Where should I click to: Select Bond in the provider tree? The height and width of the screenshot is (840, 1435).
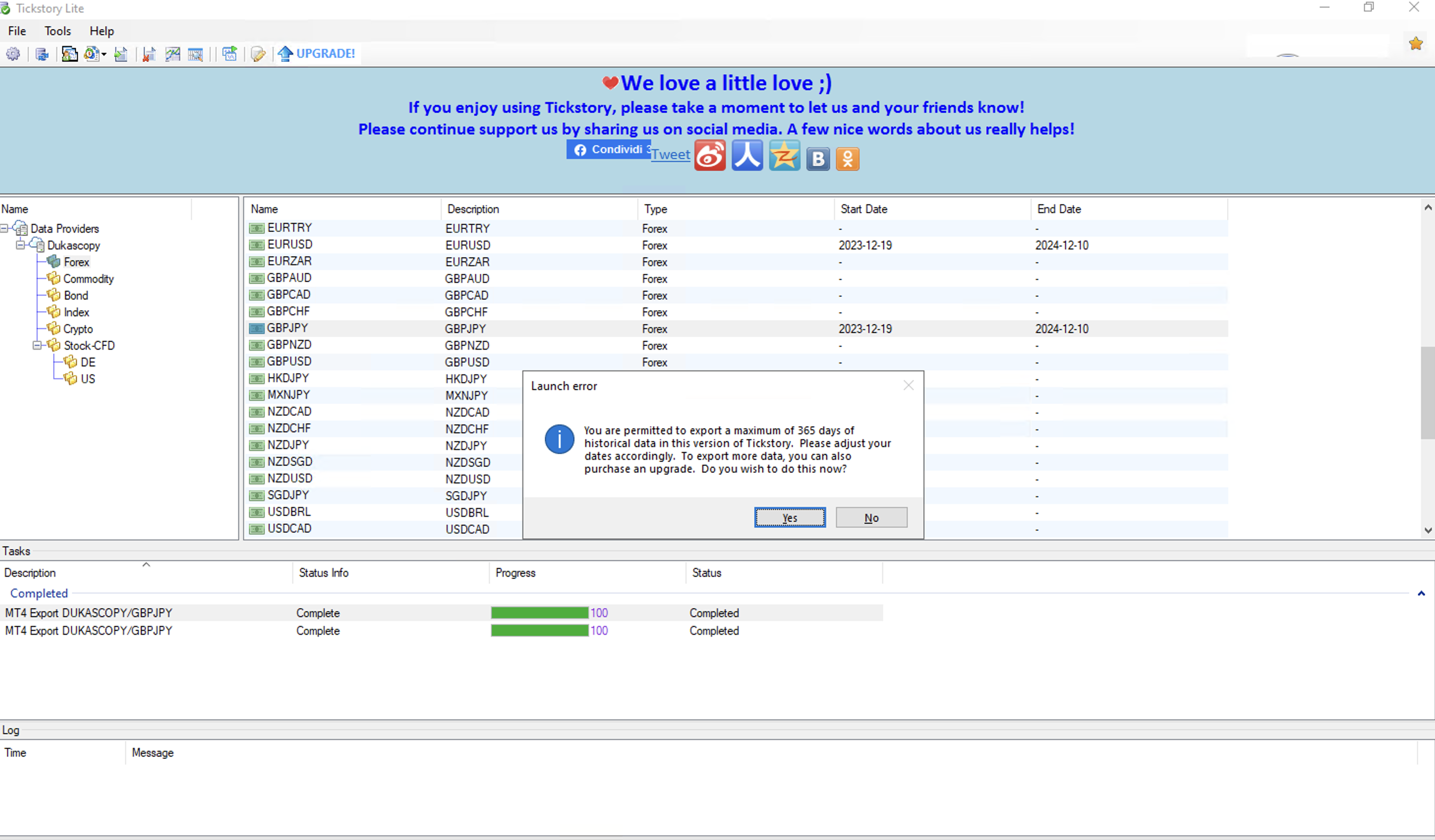click(76, 295)
